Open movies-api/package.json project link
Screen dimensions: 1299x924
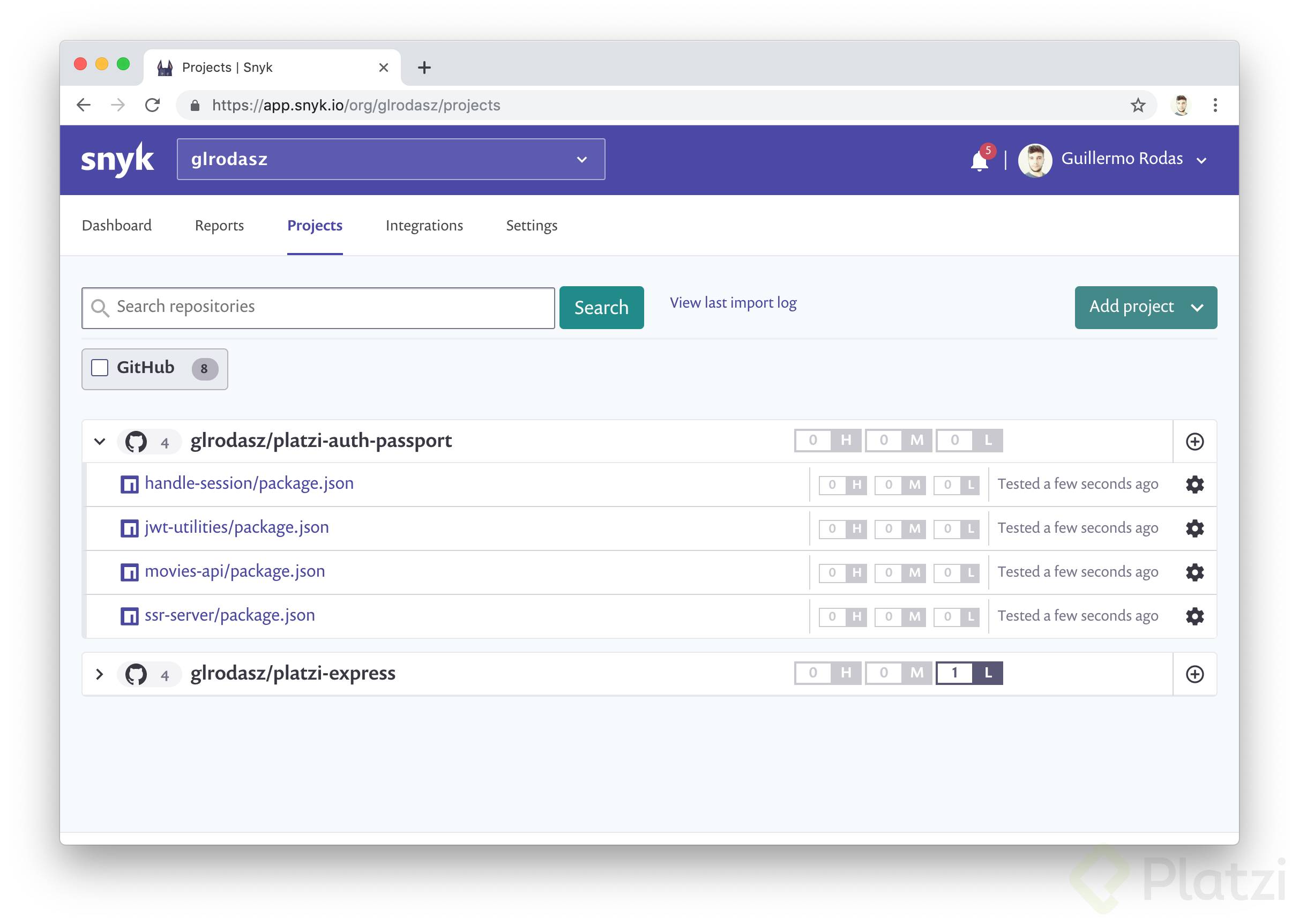tap(235, 571)
